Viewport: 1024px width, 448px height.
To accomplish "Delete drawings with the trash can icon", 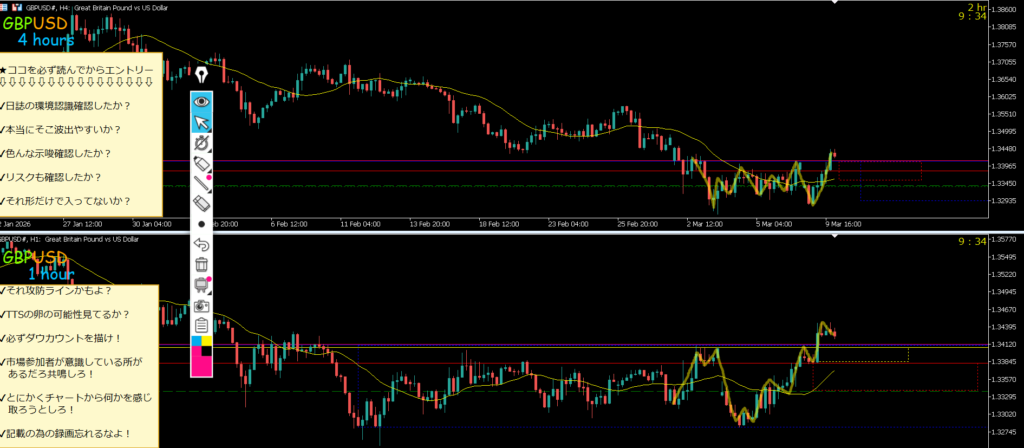I will point(202,264).
